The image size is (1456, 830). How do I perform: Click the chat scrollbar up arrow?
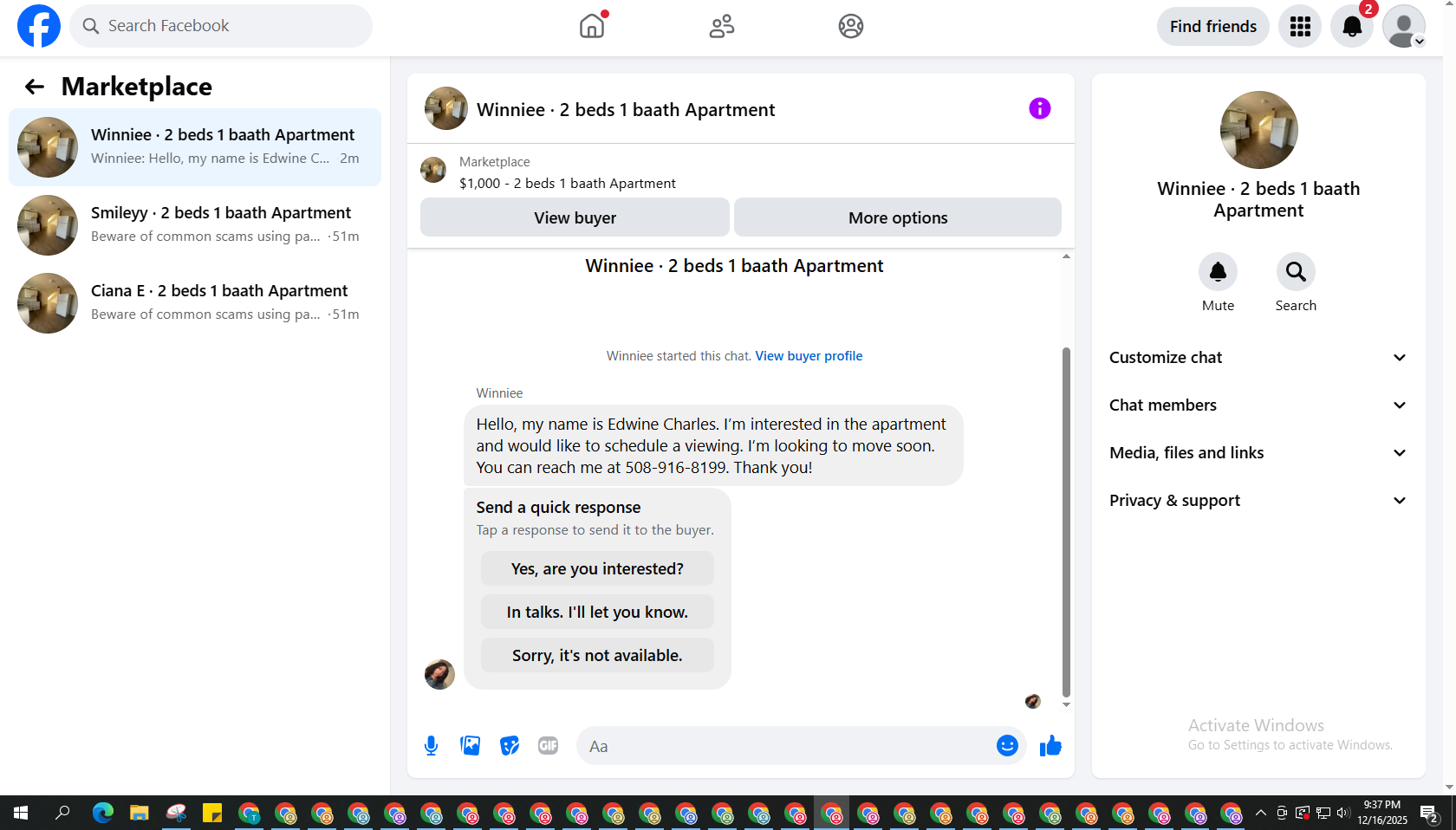(x=1066, y=256)
